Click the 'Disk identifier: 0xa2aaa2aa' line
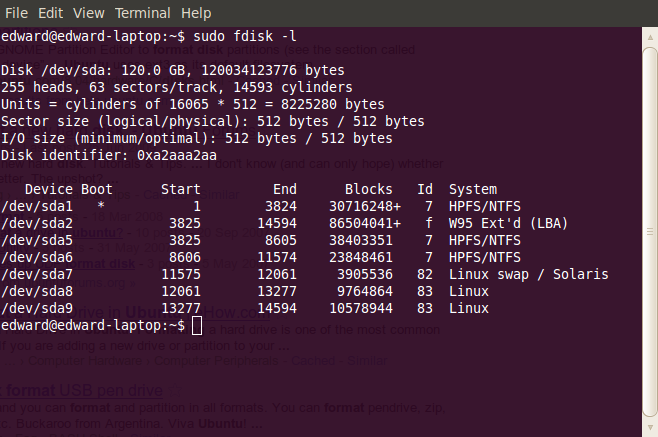This screenshot has width=658, height=437. [109, 155]
